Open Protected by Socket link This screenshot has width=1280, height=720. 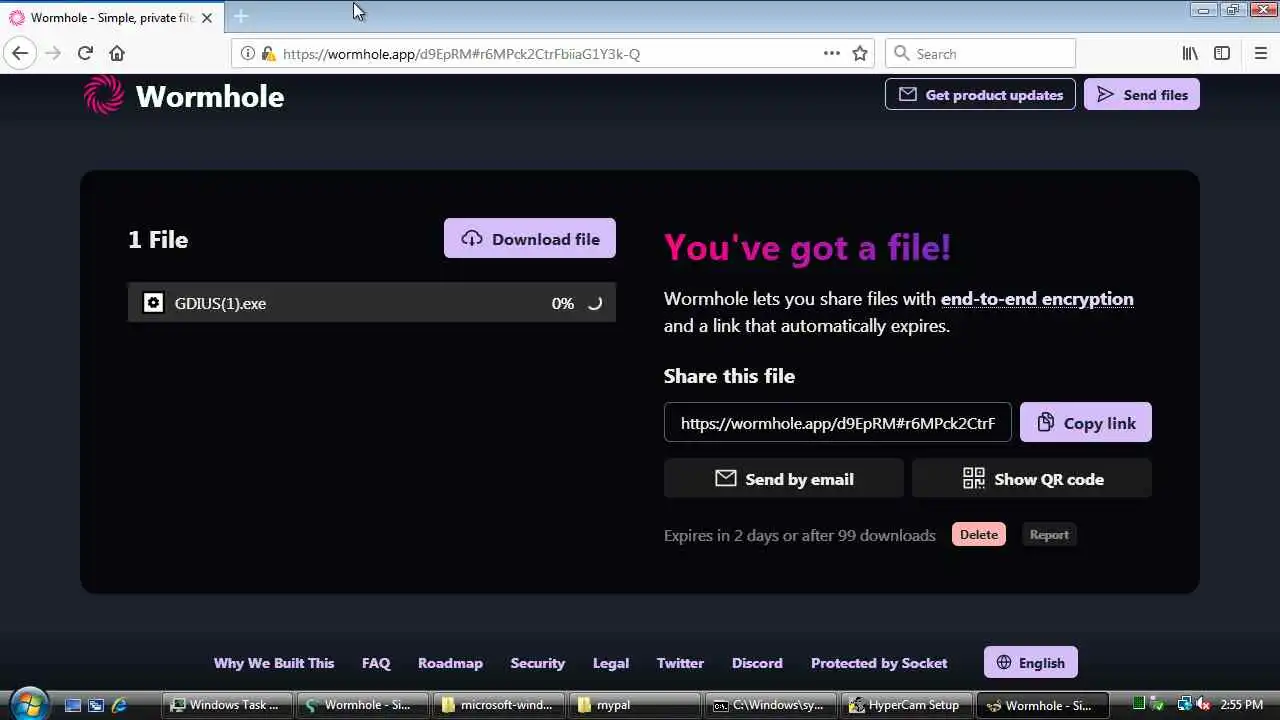point(879,662)
